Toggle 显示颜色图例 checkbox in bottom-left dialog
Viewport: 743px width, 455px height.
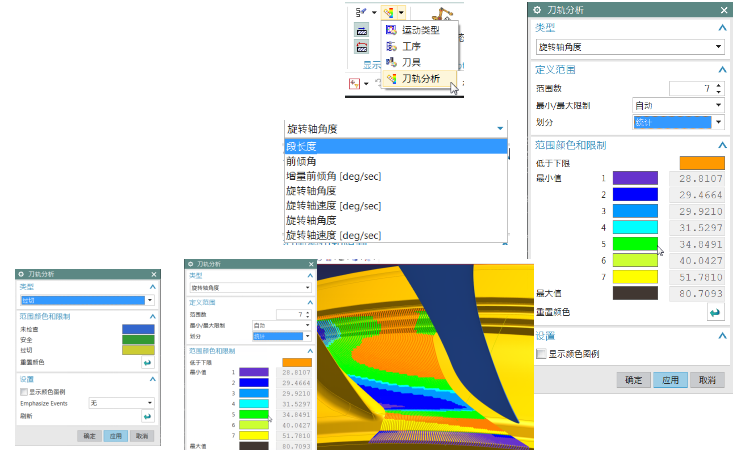pyautogui.click(x=25, y=392)
